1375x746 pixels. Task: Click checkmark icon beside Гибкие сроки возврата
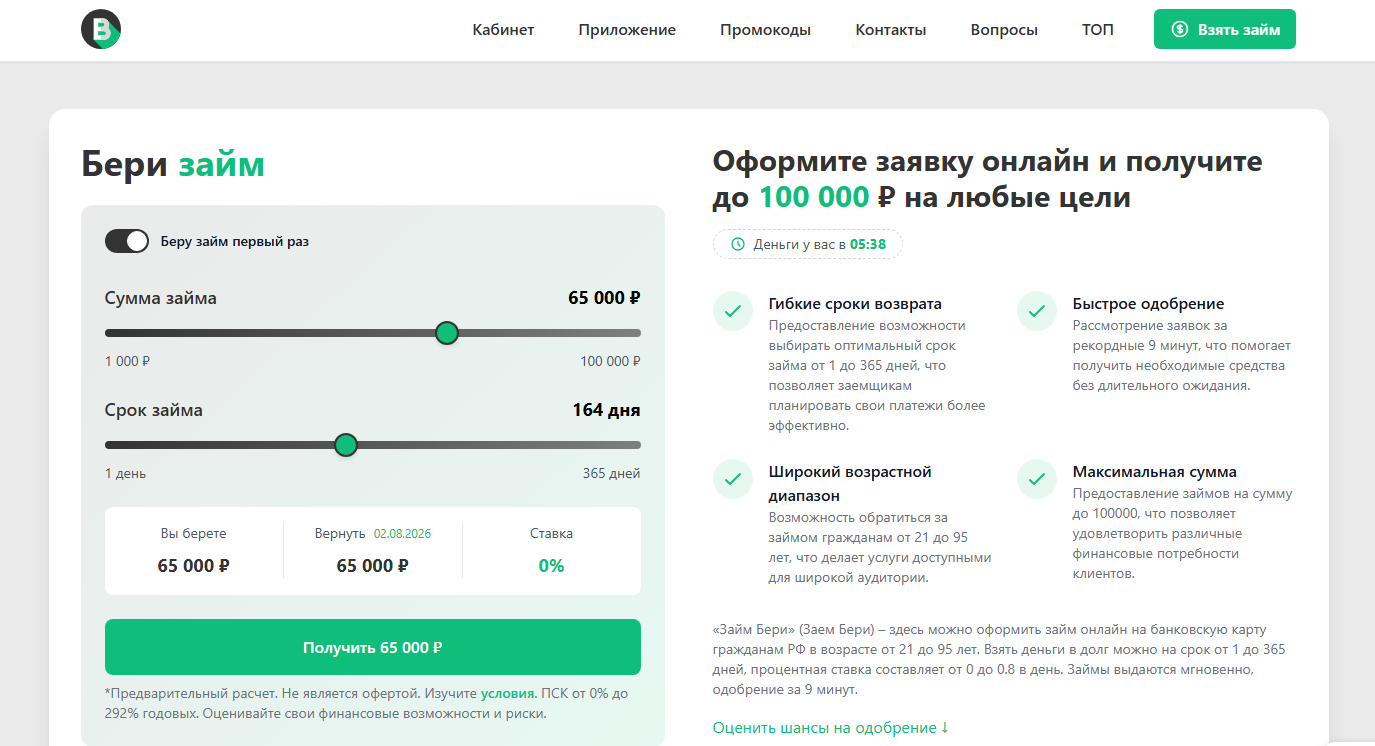pyautogui.click(x=733, y=311)
